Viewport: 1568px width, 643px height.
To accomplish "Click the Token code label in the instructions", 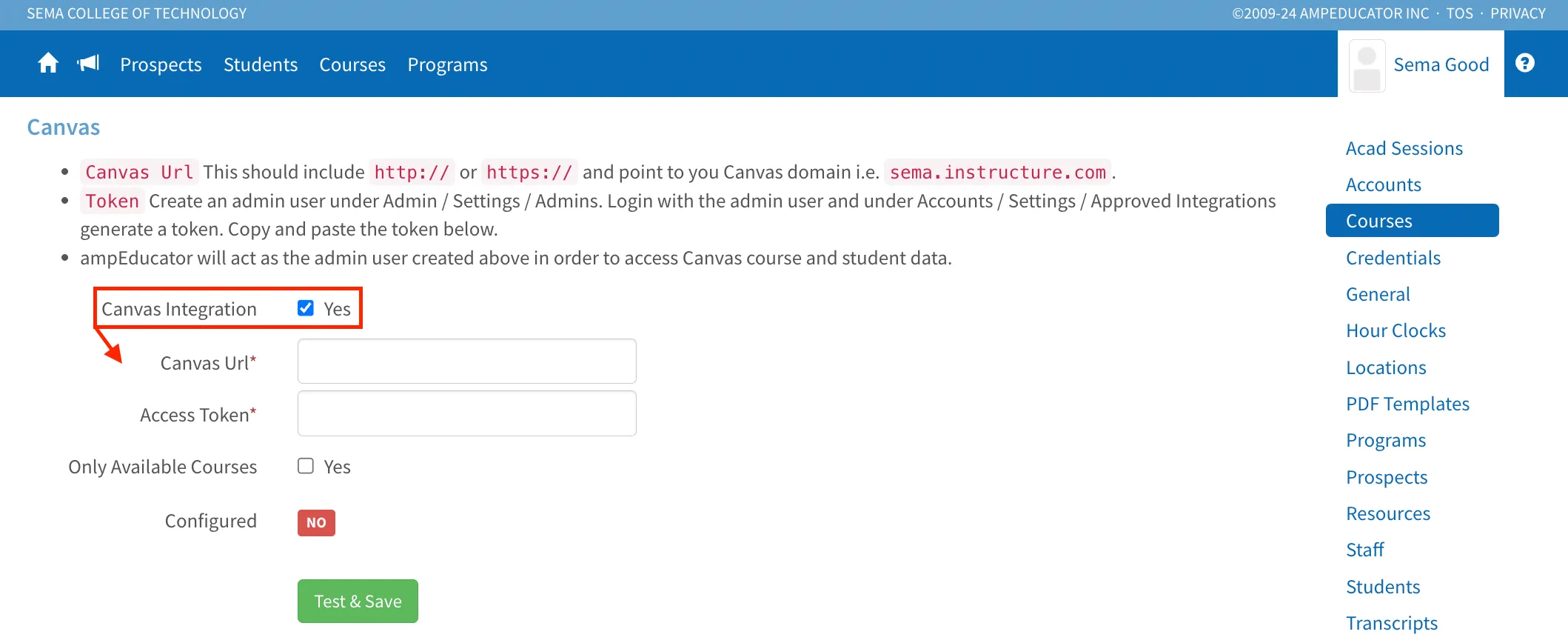I will (x=112, y=201).
